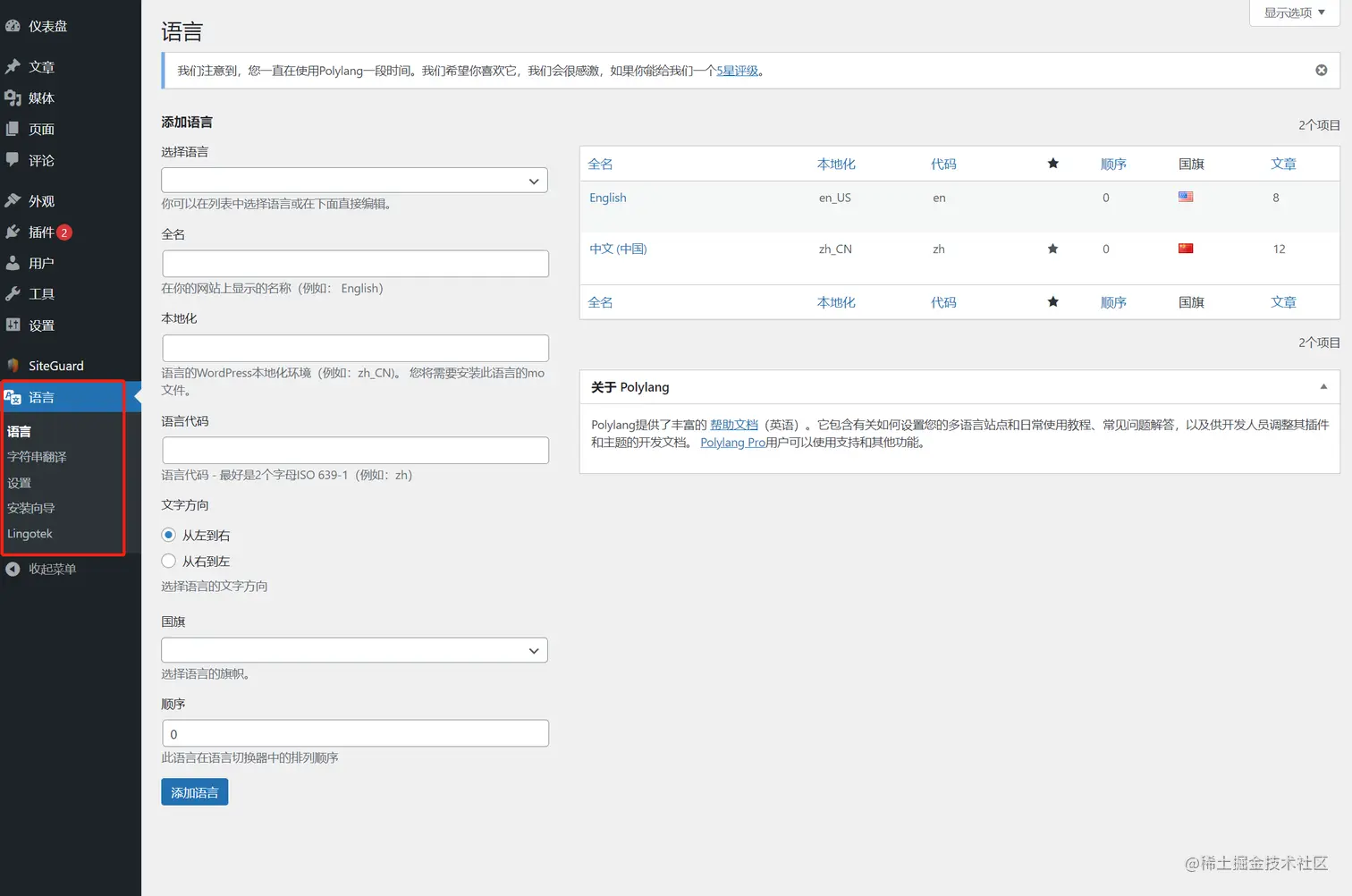Open the 选择语言 dropdown
This screenshot has height=896, width=1352.
pyautogui.click(x=355, y=180)
